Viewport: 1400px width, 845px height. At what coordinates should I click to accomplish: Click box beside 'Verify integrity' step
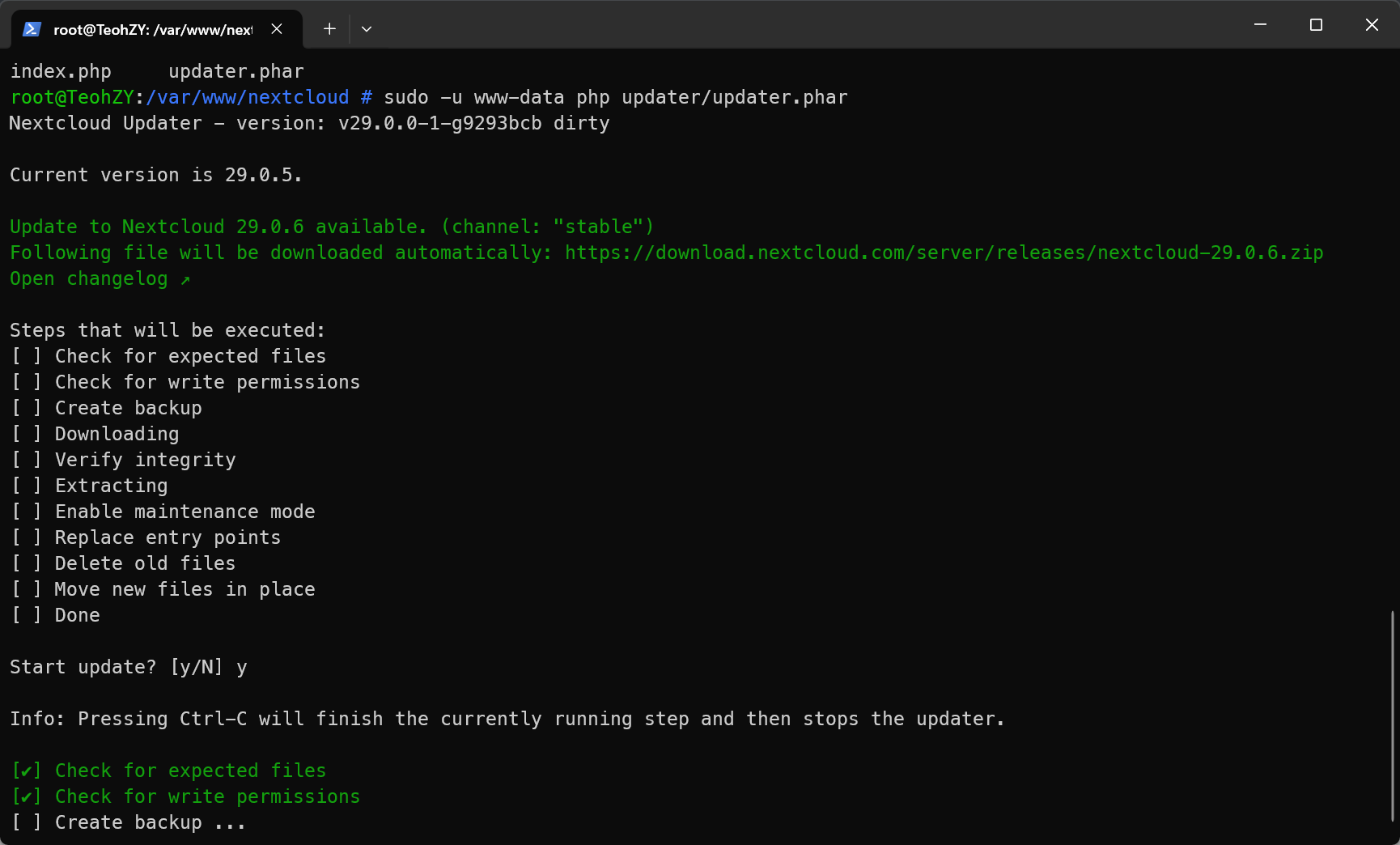tap(27, 460)
